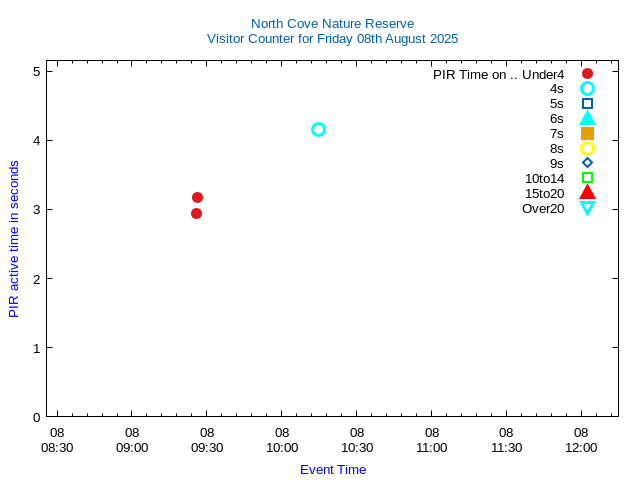Click the lower red data point
This screenshot has width=640, height=480.
click(196, 213)
